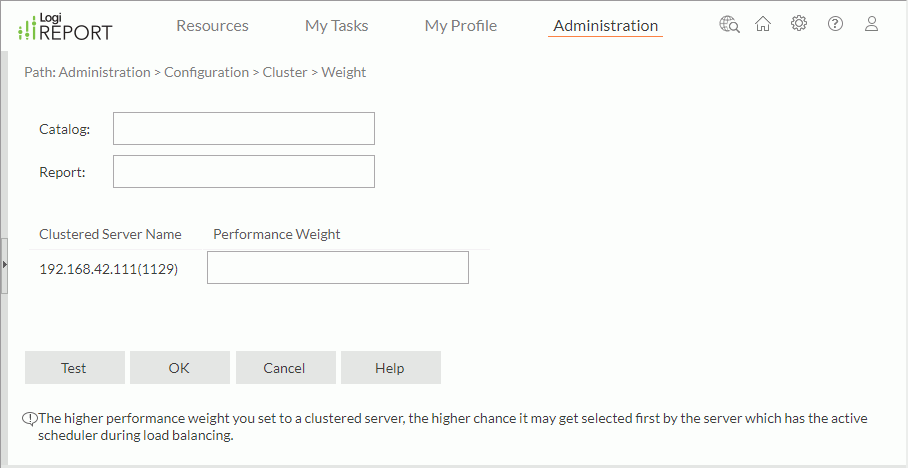Open the globe search icon

click(x=729, y=25)
